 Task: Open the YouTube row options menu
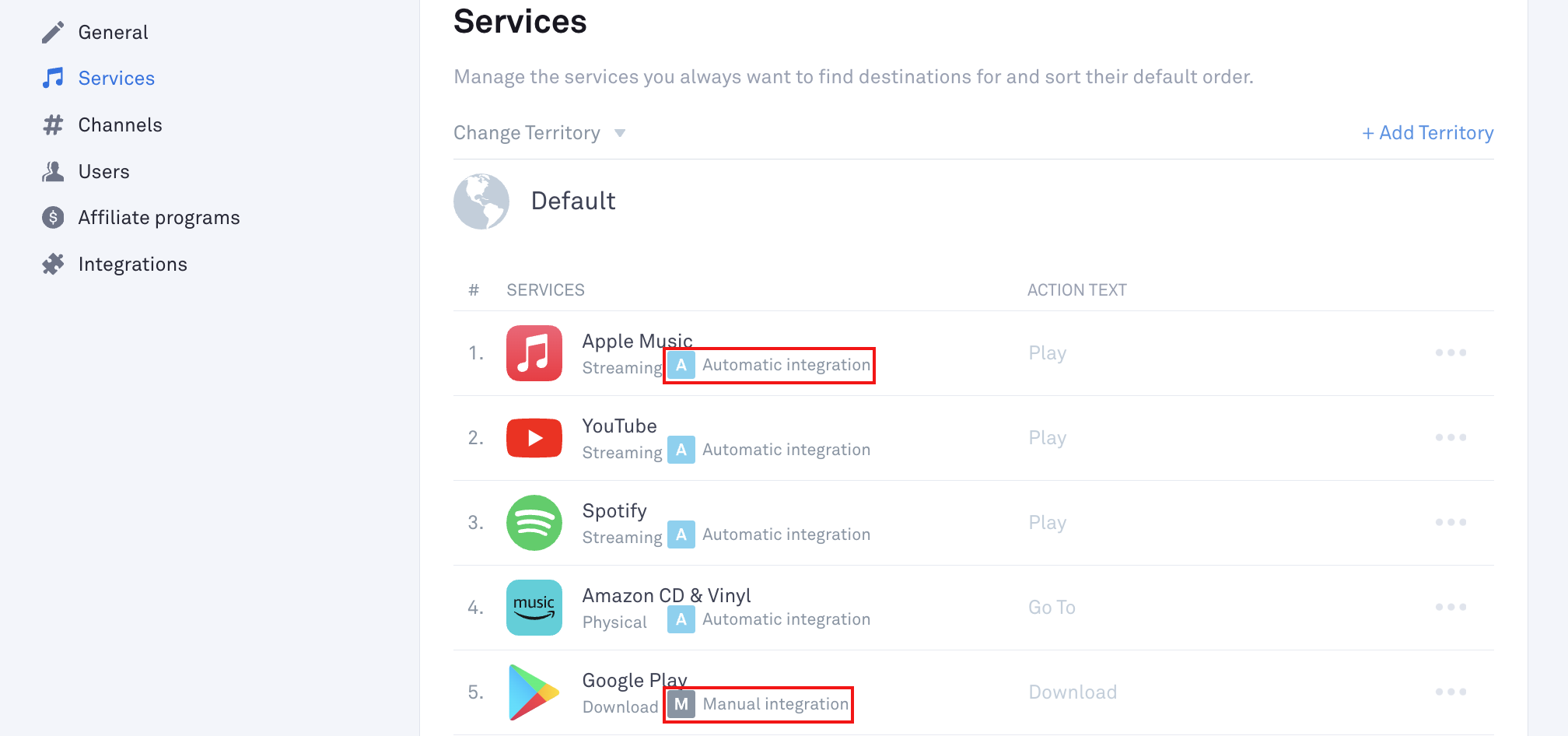1451,438
